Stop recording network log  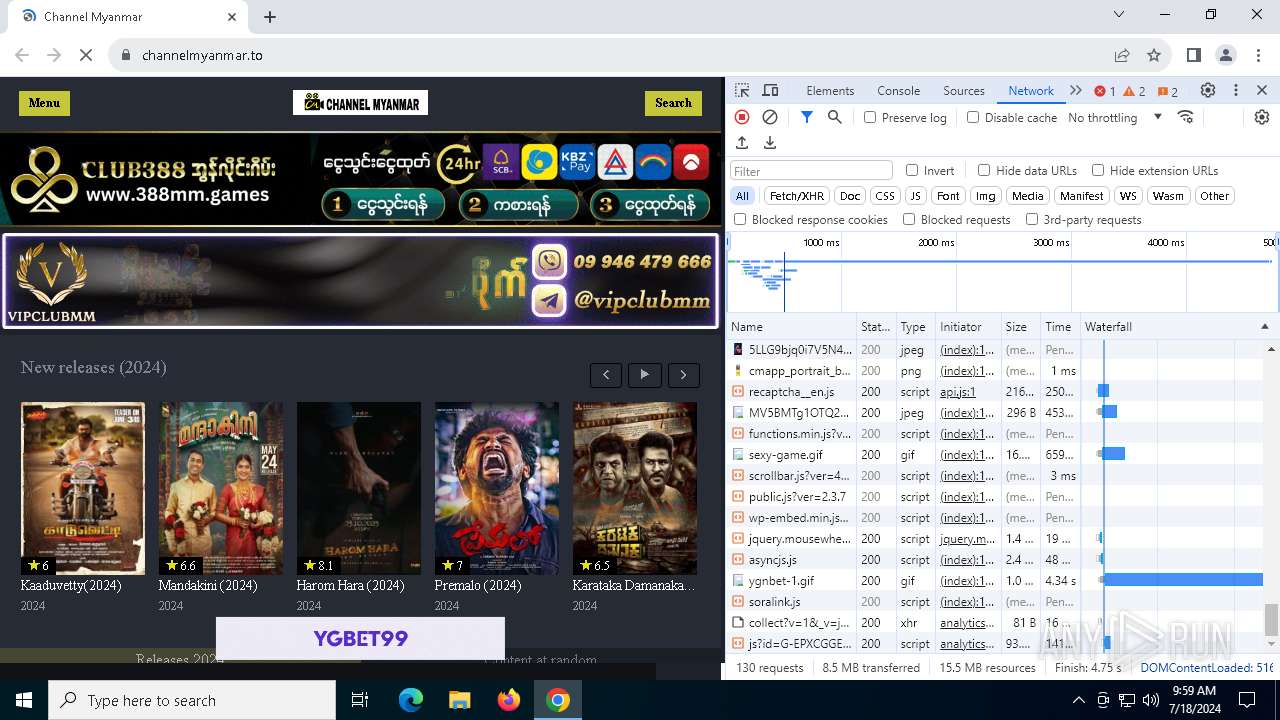[x=742, y=117]
